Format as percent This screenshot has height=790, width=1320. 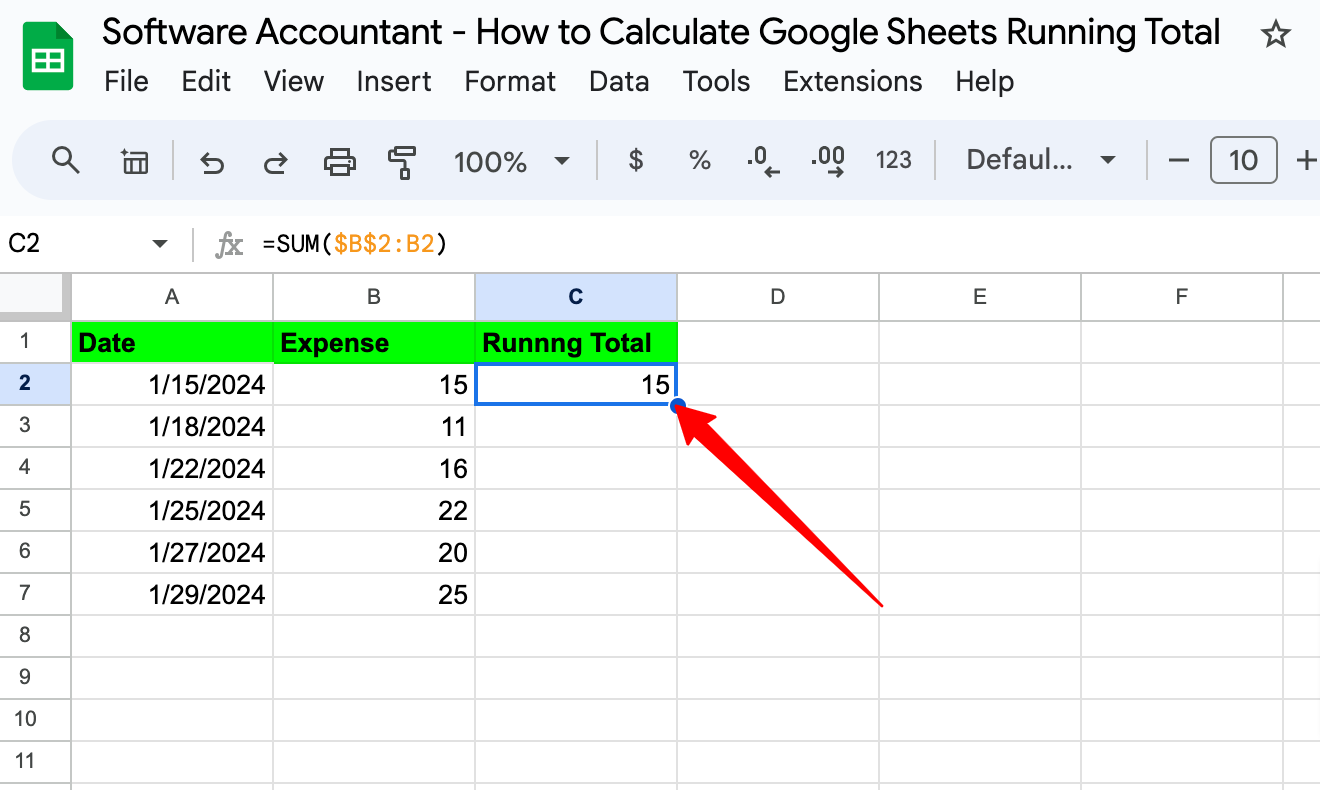pos(700,160)
